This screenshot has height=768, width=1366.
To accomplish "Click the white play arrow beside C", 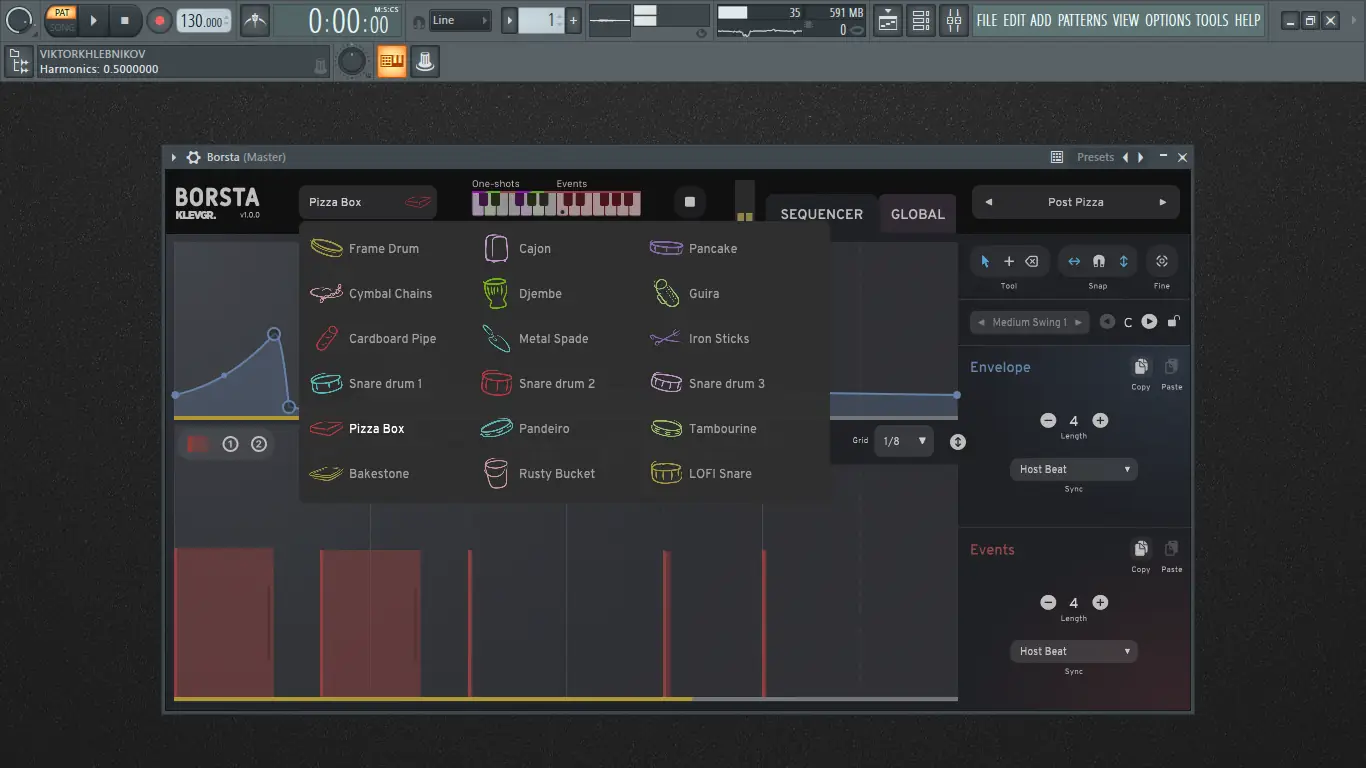I will pyautogui.click(x=1149, y=321).
